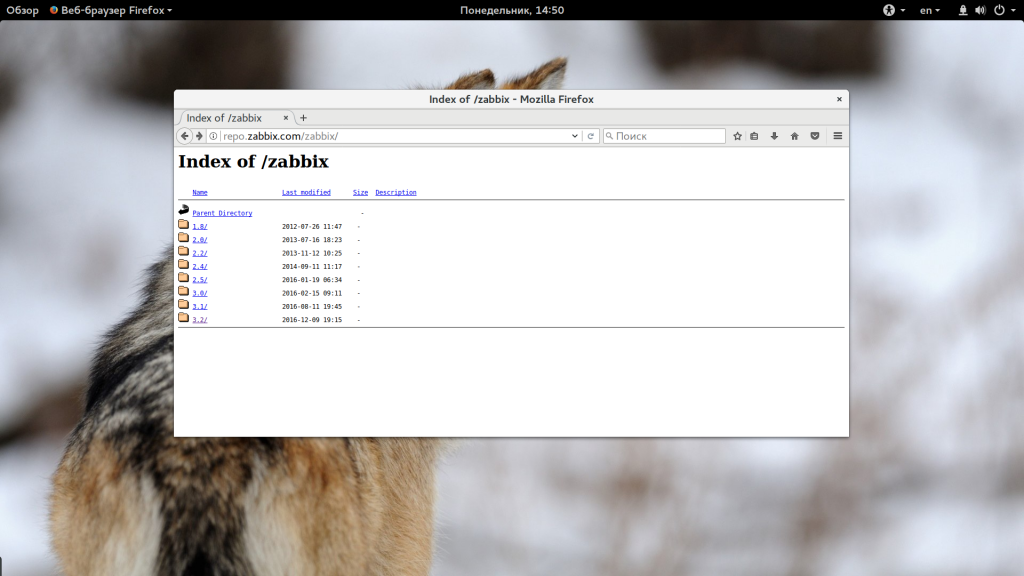This screenshot has width=1024, height=576.
Task: Bookmark this page with the star icon
Action: (737, 136)
